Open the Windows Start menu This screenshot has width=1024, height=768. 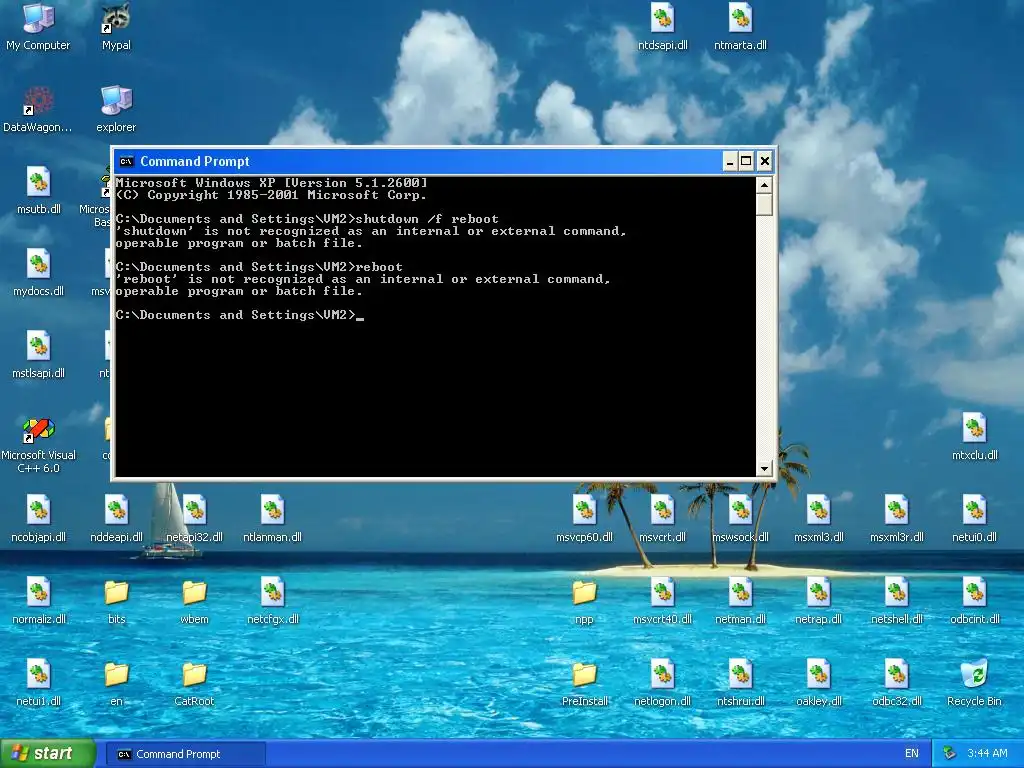coord(48,754)
